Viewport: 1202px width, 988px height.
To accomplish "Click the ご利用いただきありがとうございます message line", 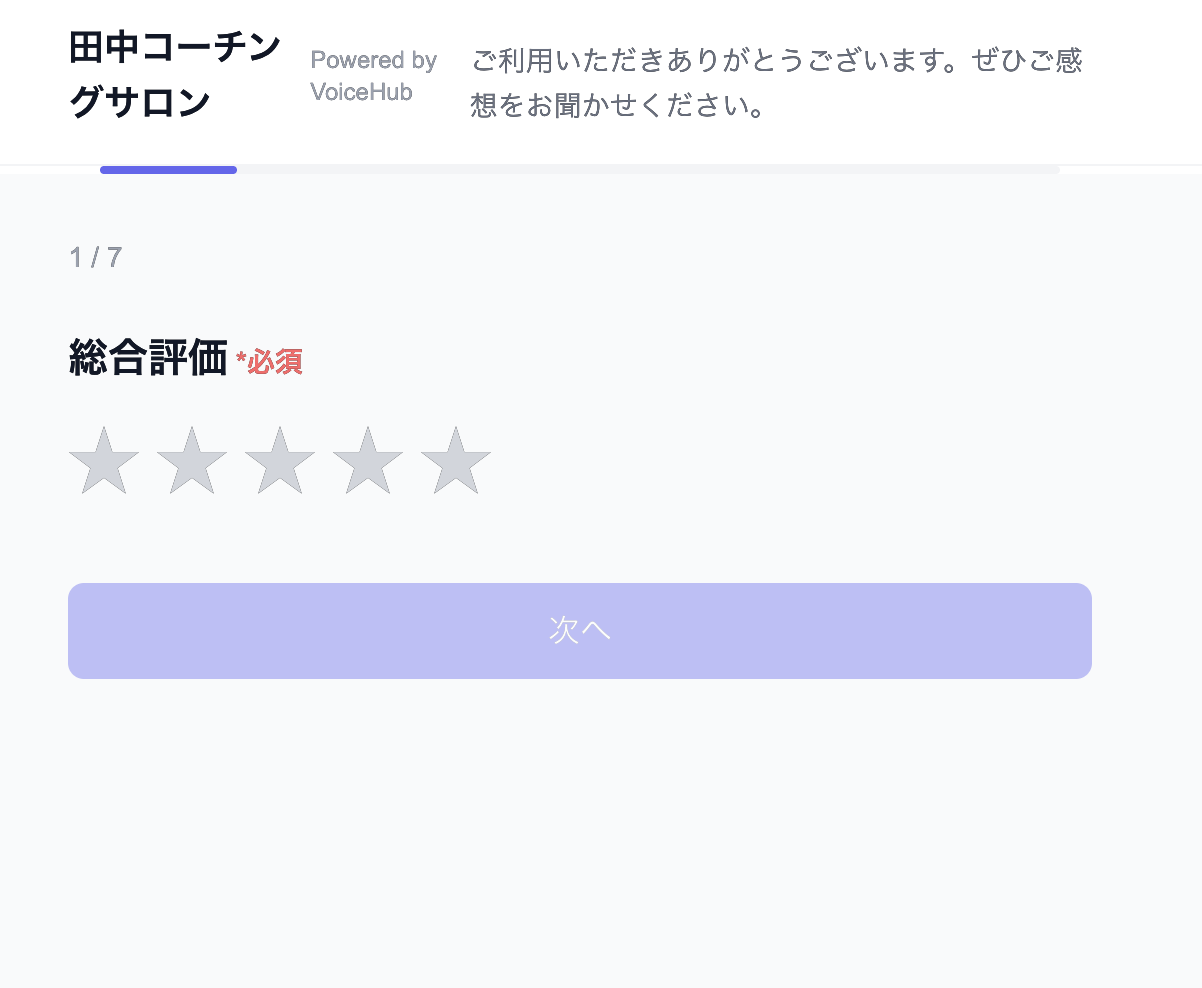I will click(x=700, y=61).
